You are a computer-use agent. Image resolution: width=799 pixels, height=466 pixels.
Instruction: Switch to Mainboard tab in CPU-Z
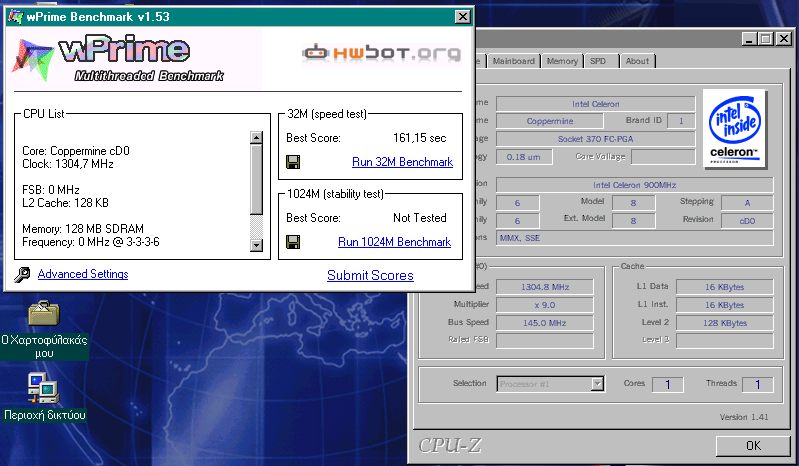[513, 61]
